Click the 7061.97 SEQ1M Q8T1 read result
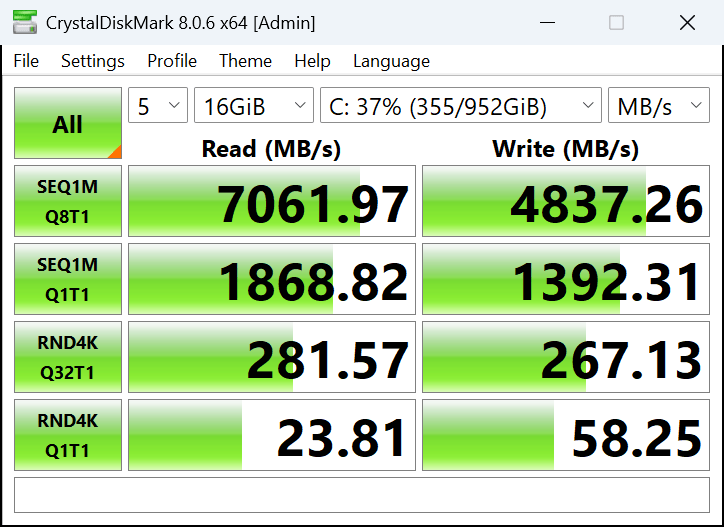The image size is (724, 527). click(x=272, y=201)
